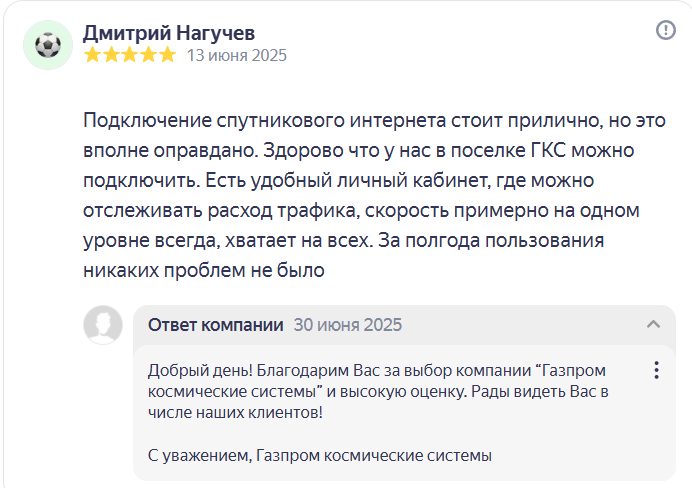Screen dimensions: 692x488
Task: Click the review date 13 июня 2025
Action: pyautogui.click(x=237, y=56)
